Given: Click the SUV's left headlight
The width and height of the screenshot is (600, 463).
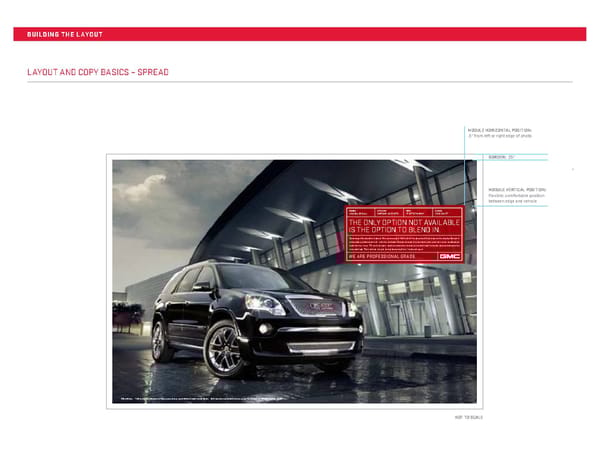Looking at the screenshot, I should (x=270, y=305).
